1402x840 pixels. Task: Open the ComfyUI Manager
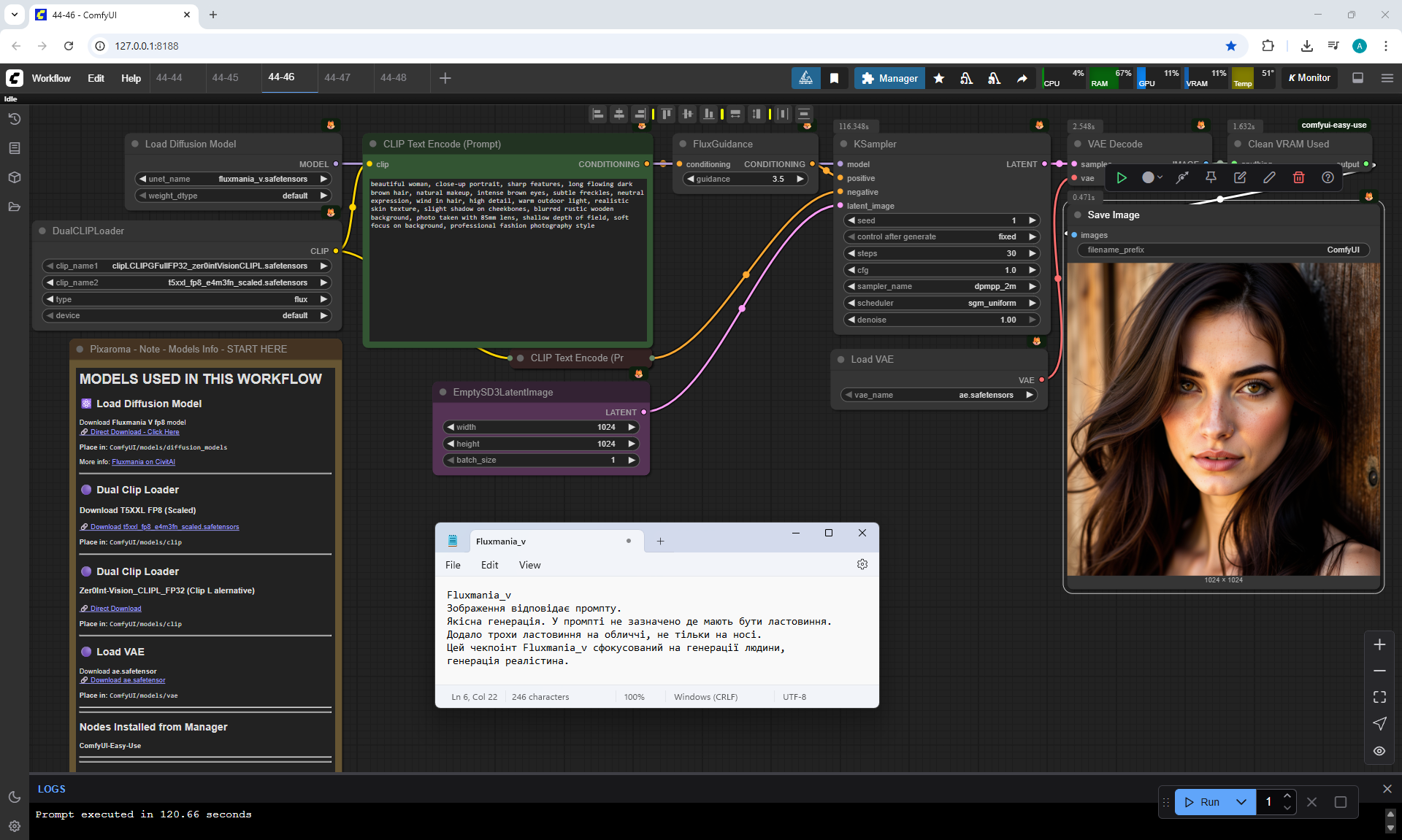889,78
